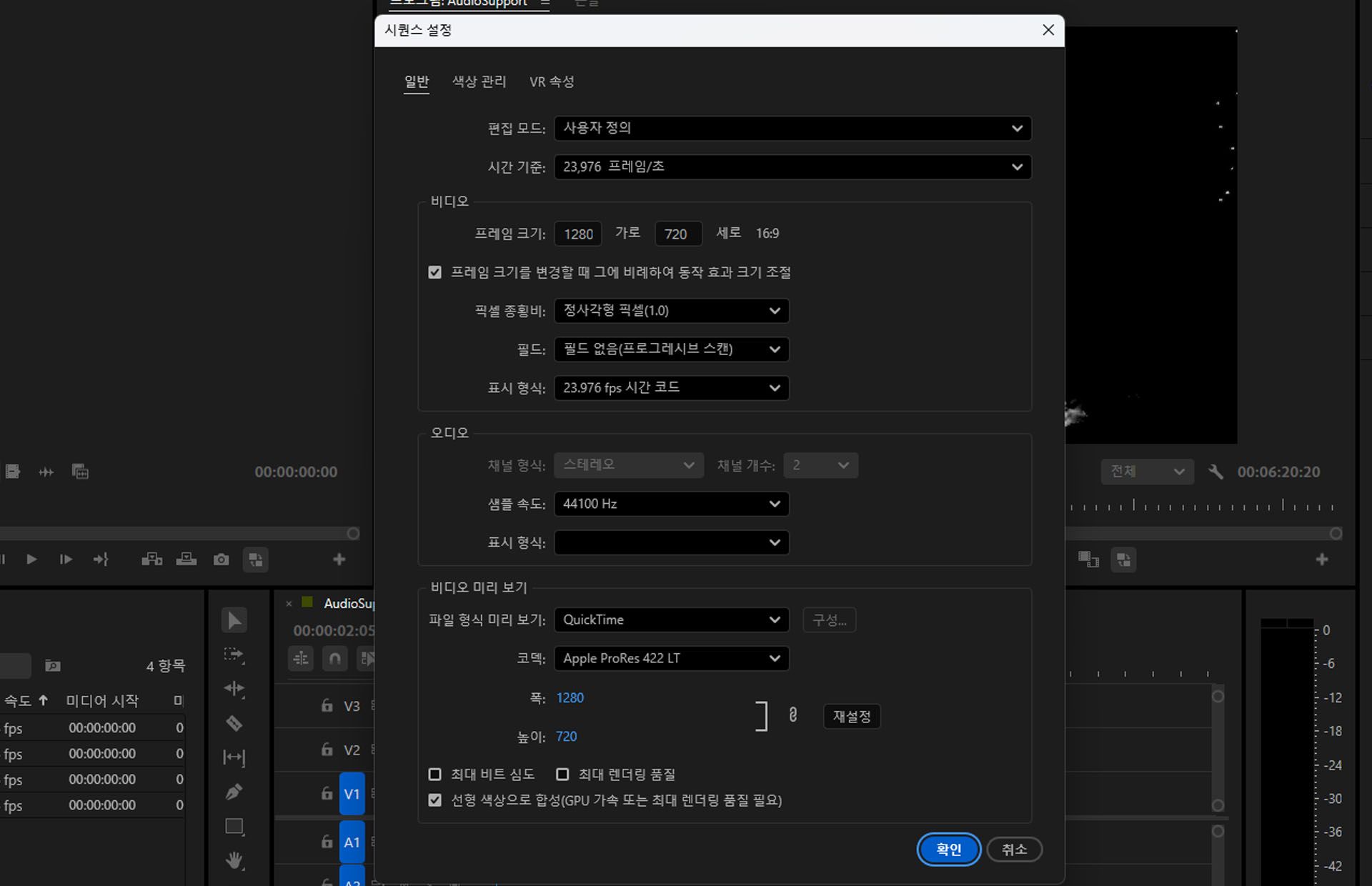
Task: Open the codec dropdown showing Apple ProRes 422 LT
Action: click(670, 658)
